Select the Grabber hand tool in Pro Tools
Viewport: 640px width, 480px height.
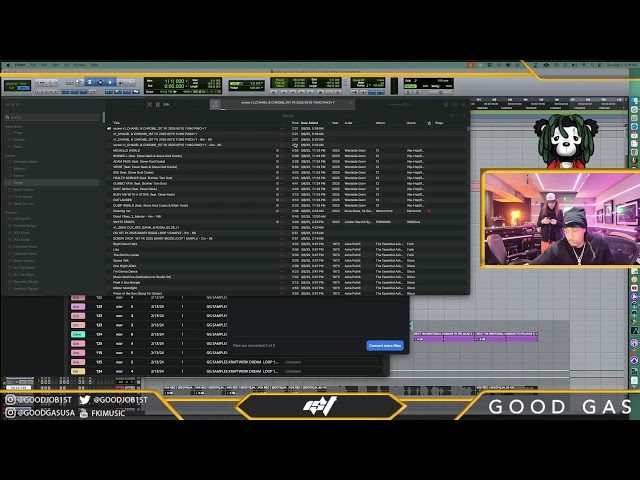[x=110, y=82]
